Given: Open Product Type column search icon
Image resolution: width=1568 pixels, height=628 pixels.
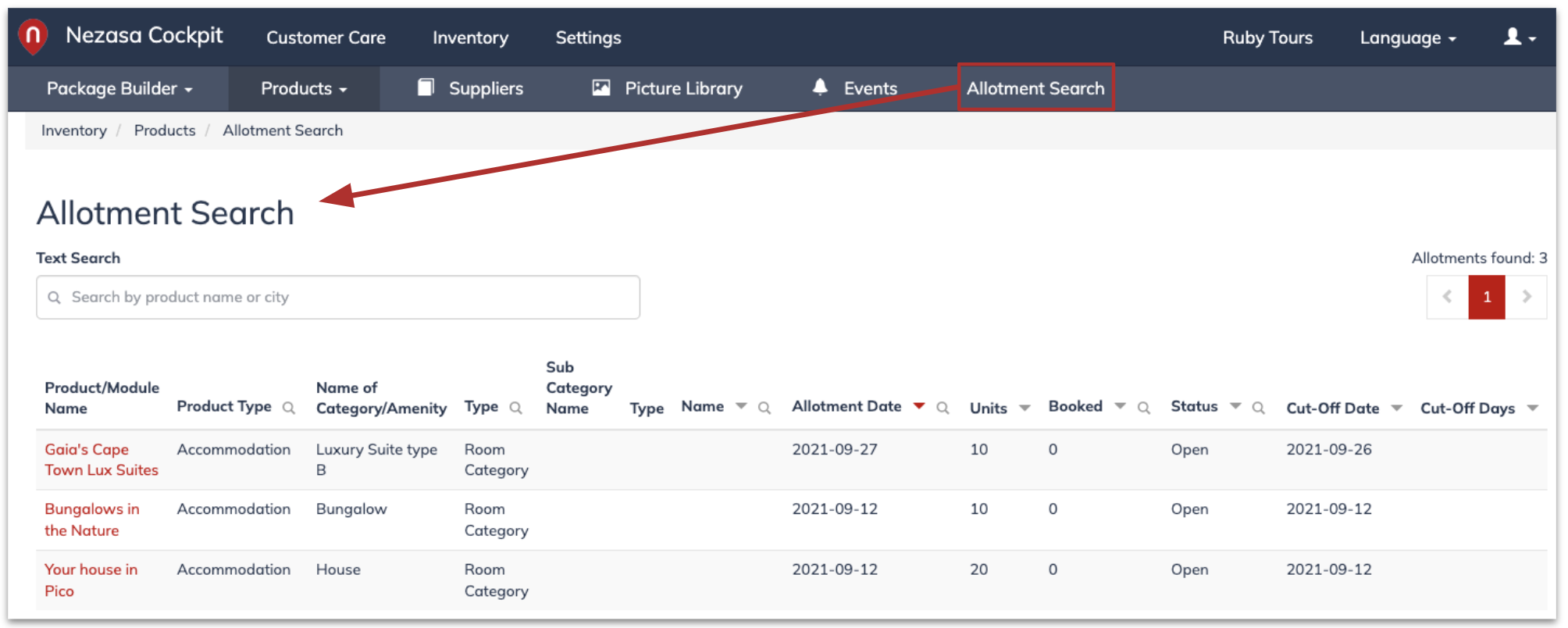Looking at the screenshot, I should pyautogui.click(x=289, y=408).
